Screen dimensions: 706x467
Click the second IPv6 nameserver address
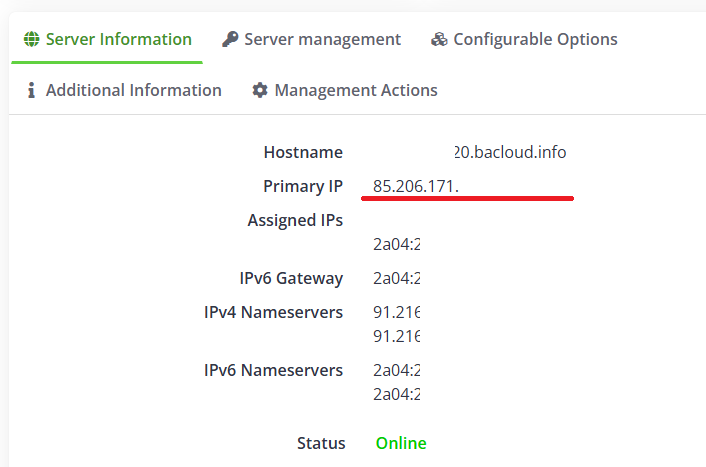(x=396, y=393)
